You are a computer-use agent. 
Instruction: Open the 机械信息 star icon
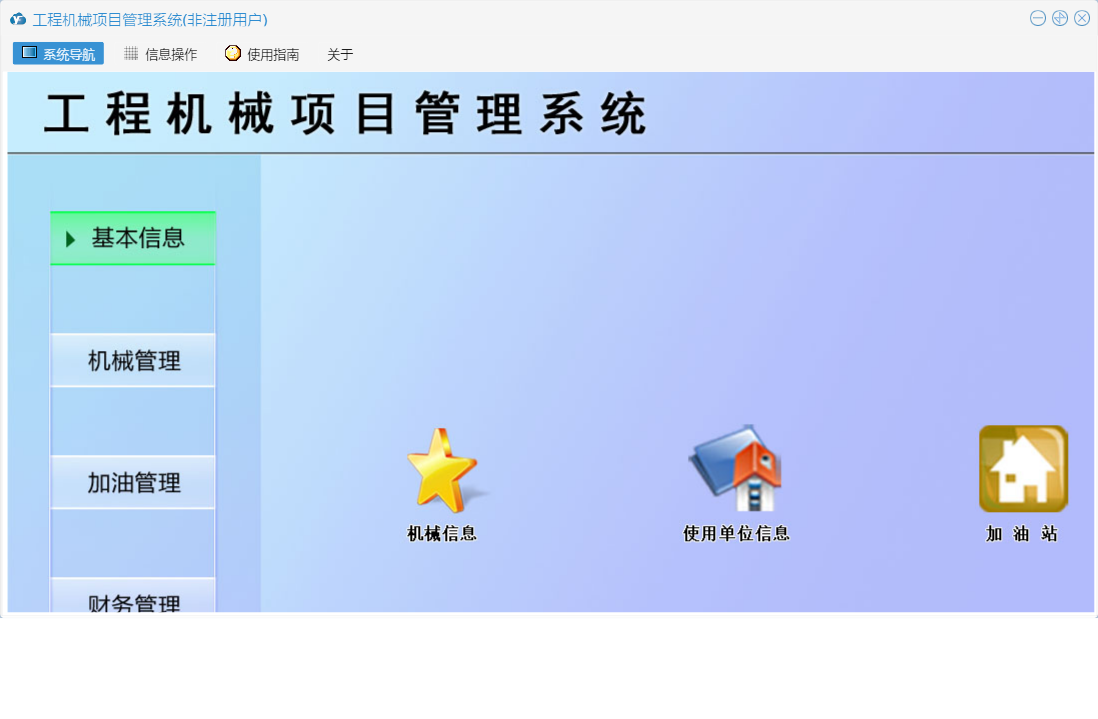[445, 470]
